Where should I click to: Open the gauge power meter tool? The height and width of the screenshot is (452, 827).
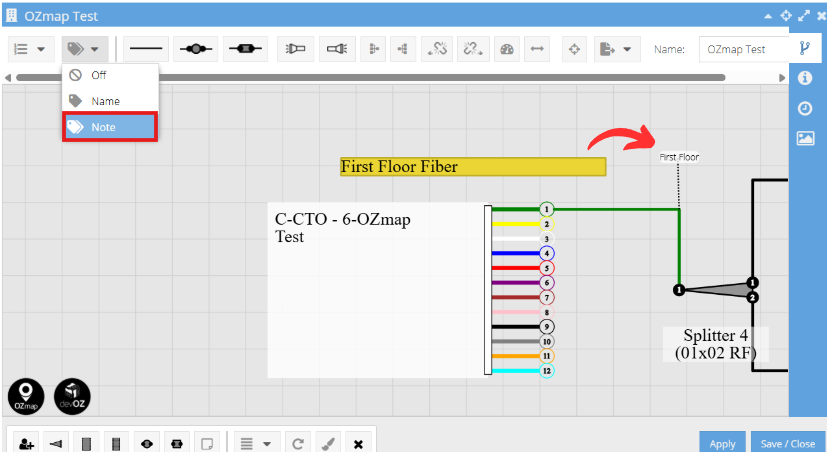coord(507,49)
